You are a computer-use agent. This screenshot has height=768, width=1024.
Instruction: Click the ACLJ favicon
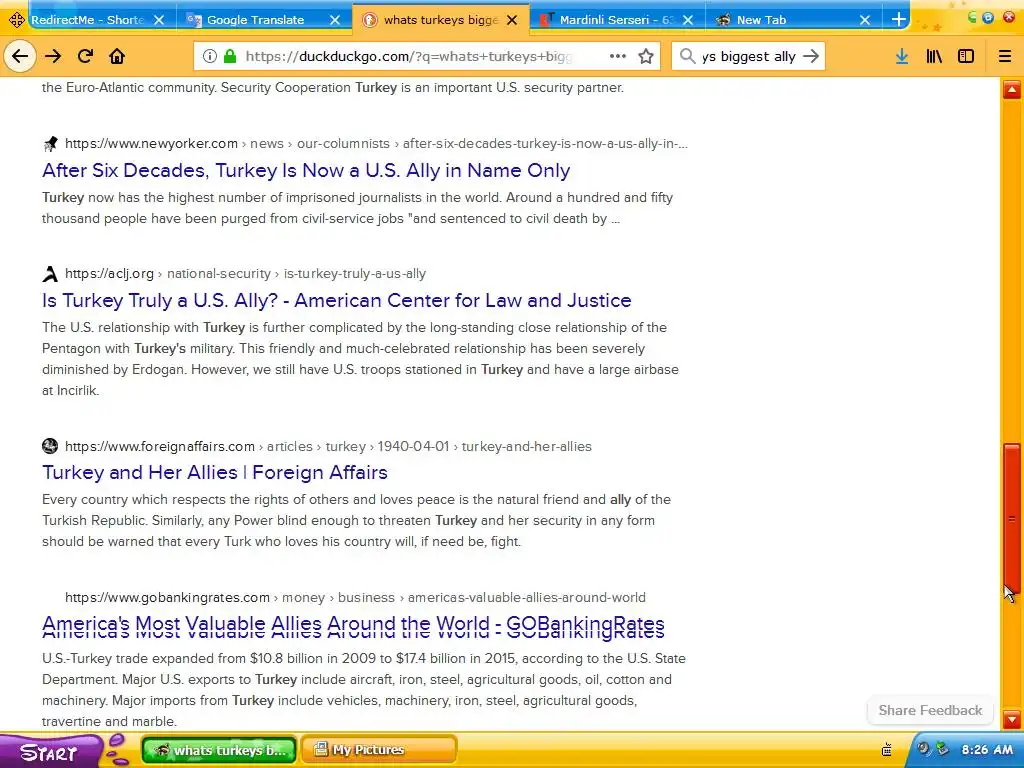click(50, 273)
